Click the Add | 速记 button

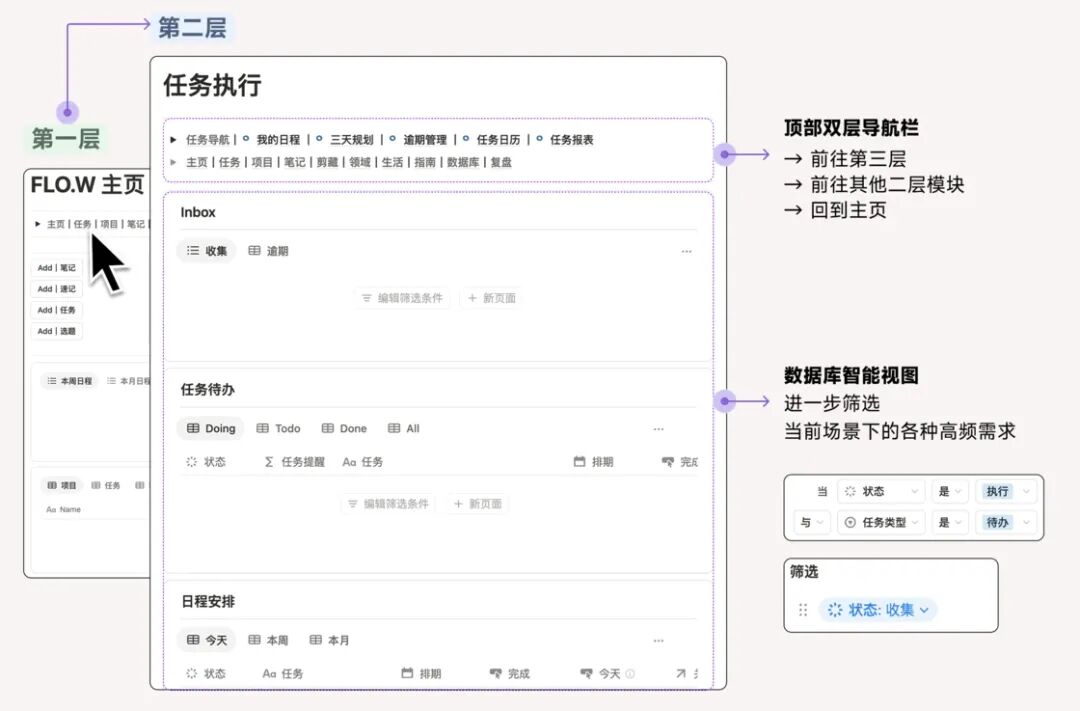56,289
